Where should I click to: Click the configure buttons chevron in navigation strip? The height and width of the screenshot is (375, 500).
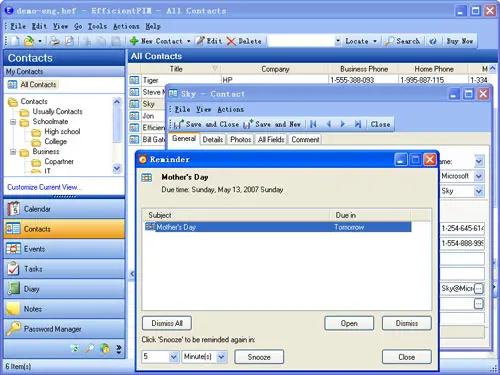click(119, 349)
